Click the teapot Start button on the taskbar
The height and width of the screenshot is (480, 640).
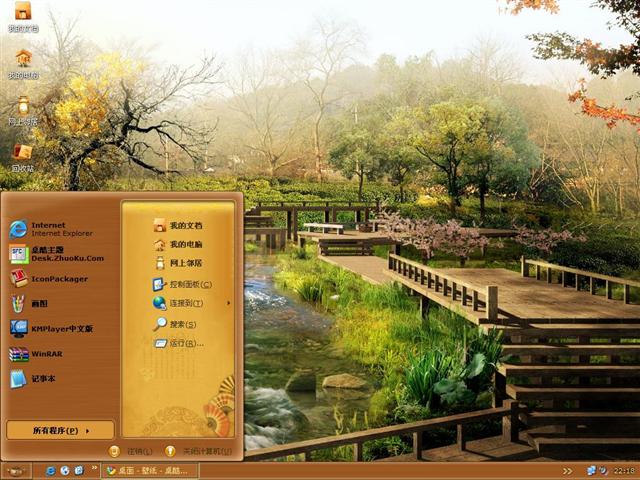tap(16, 471)
